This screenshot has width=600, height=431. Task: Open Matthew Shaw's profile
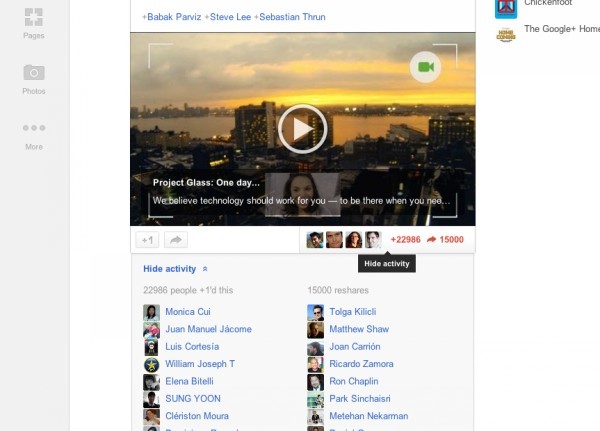tap(359, 329)
